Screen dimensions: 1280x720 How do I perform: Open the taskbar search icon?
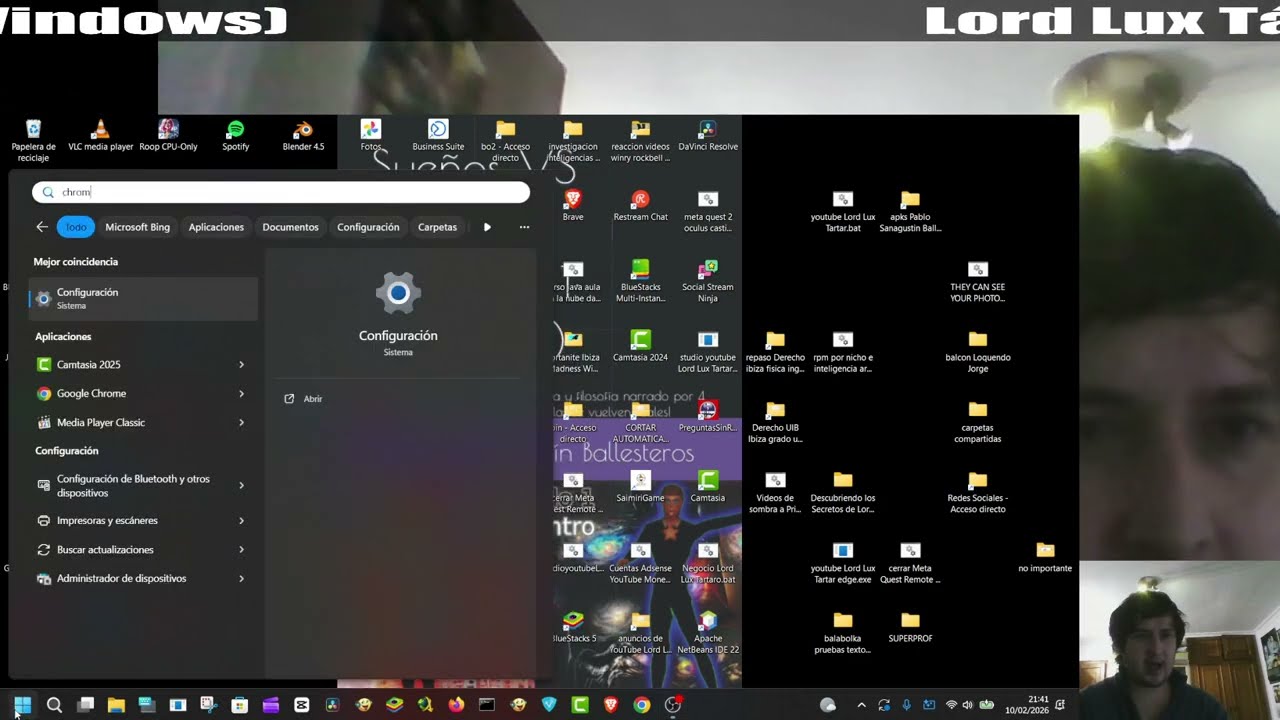(54, 705)
